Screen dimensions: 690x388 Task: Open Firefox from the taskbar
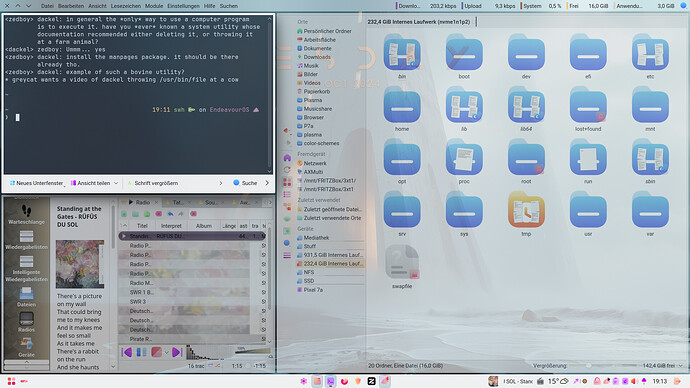pos(344,381)
